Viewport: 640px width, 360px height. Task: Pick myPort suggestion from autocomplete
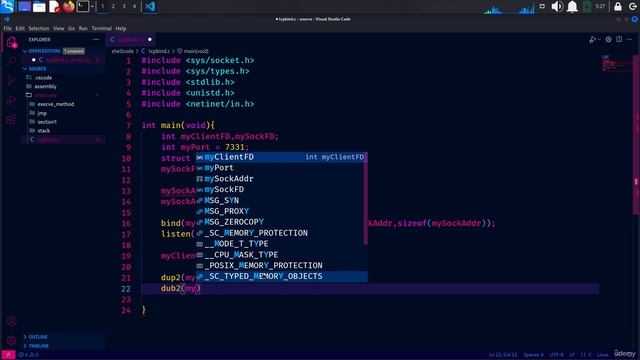point(279,168)
